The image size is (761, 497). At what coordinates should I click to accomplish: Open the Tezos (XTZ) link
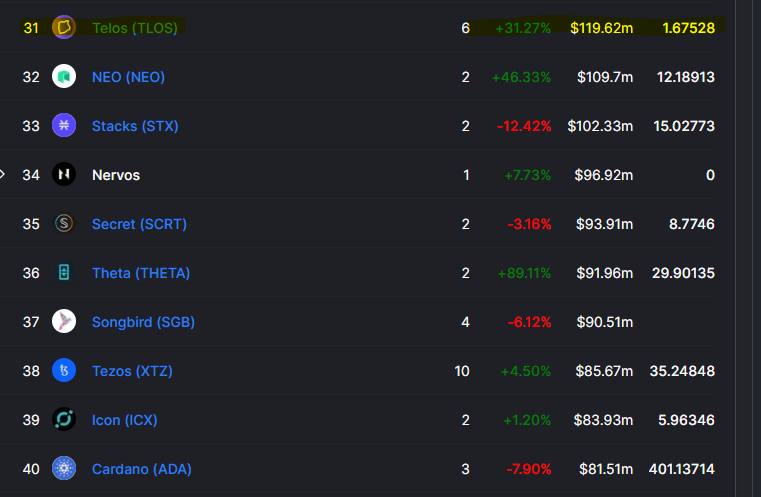click(132, 371)
